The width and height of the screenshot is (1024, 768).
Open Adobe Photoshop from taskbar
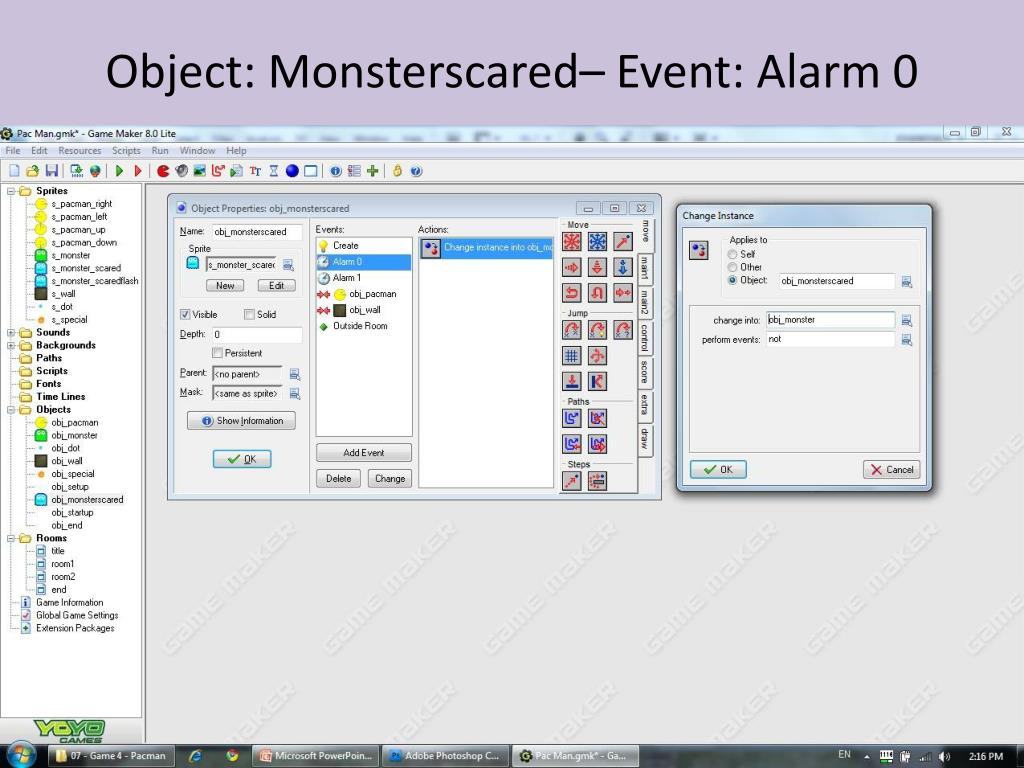click(445, 756)
